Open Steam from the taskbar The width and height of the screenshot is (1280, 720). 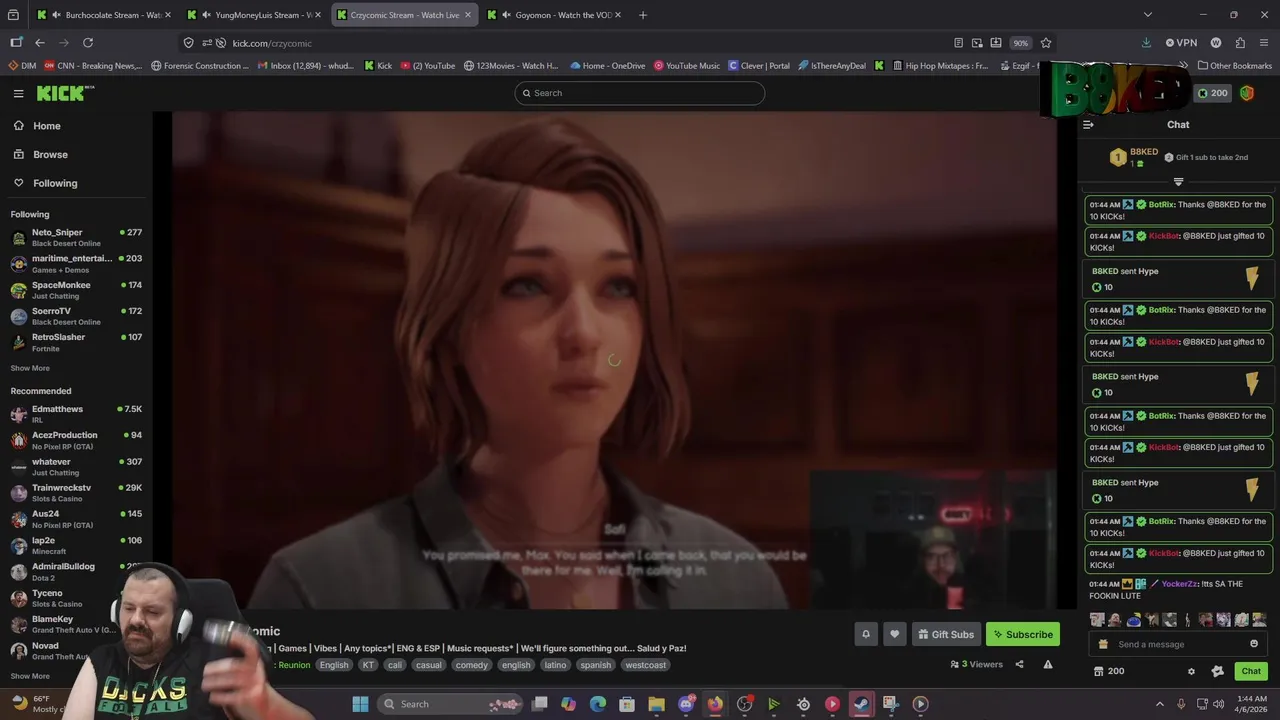pos(861,704)
